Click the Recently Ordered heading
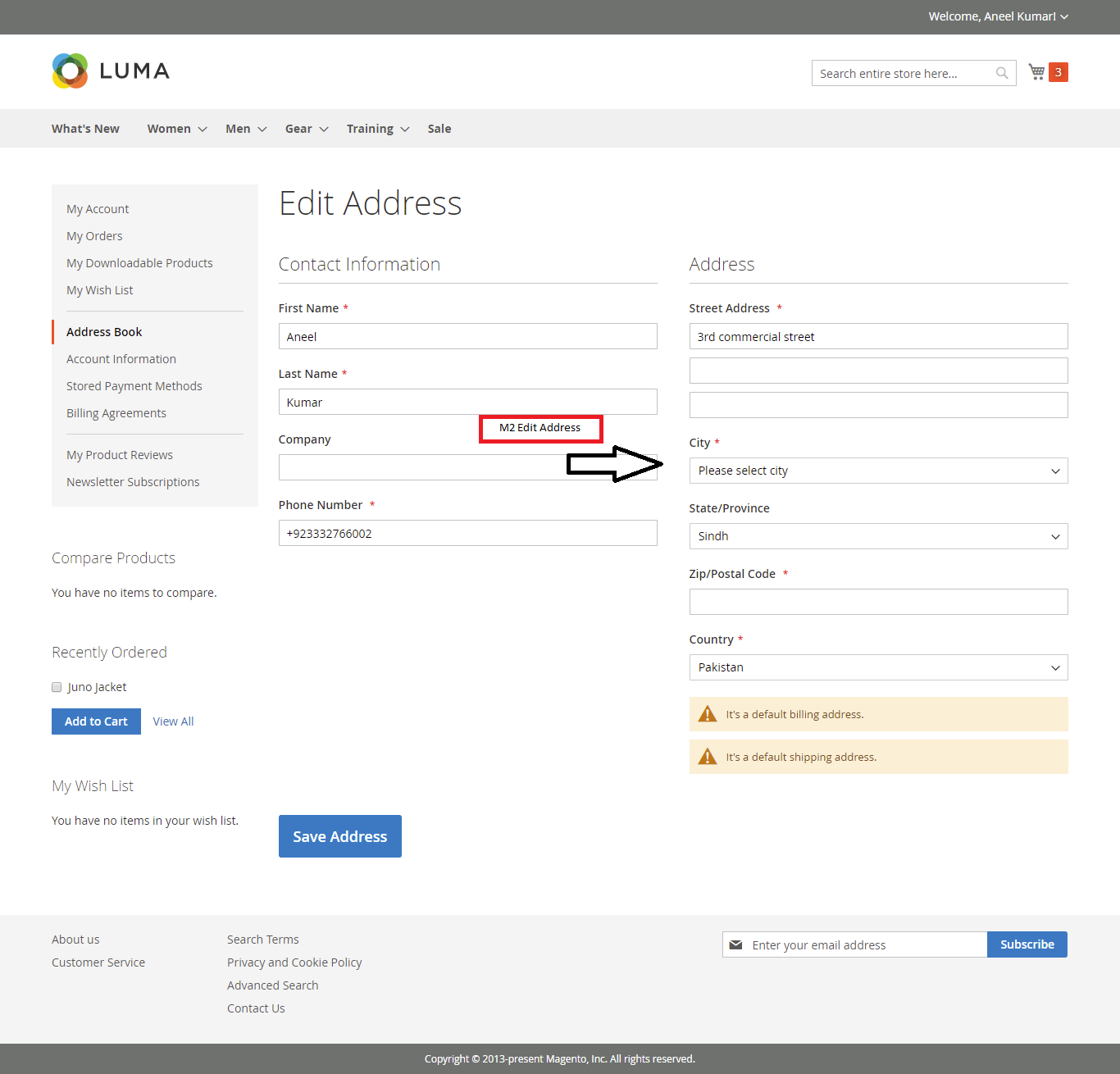This screenshot has height=1074, width=1120. [x=109, y=653]
